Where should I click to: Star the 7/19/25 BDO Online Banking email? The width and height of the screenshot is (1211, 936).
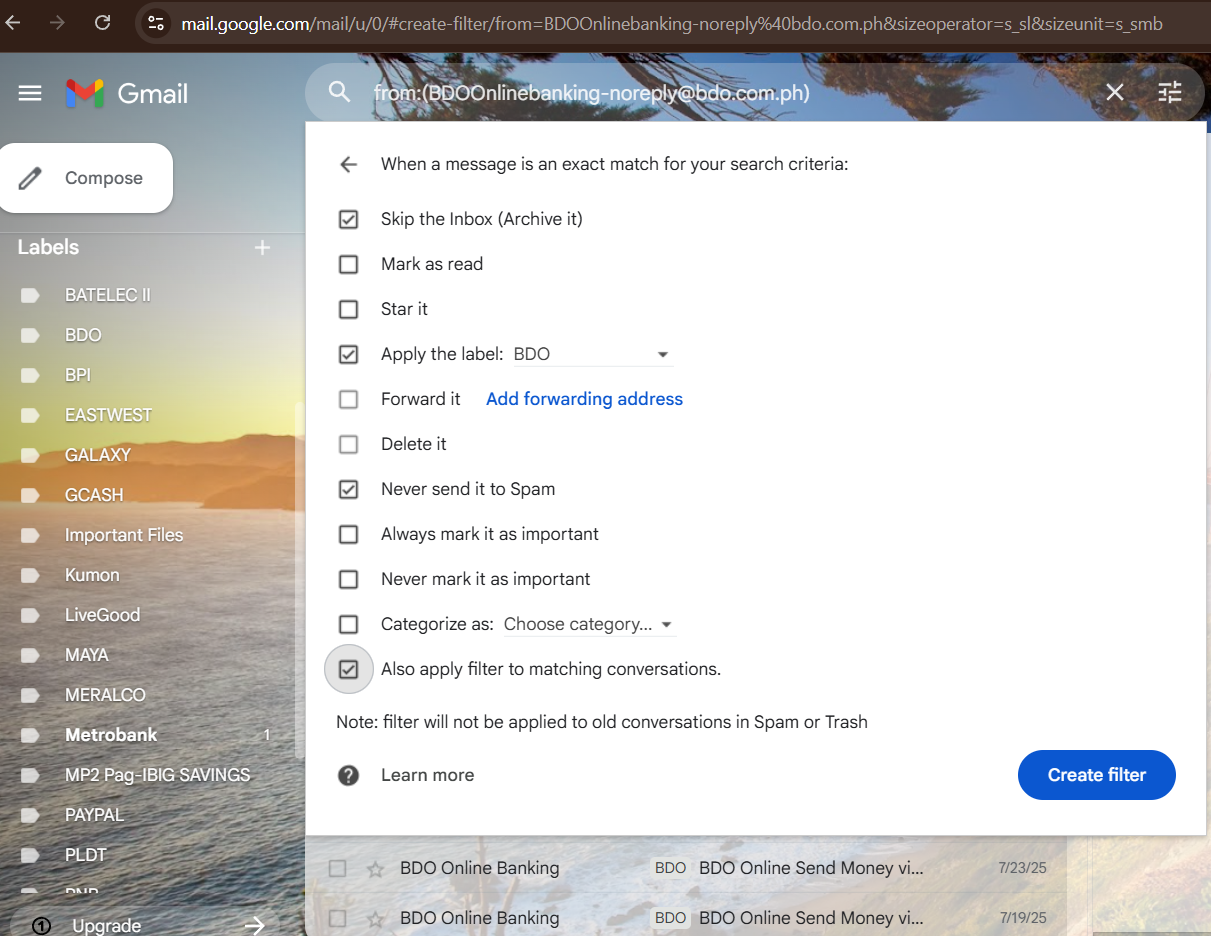(375, 918)
